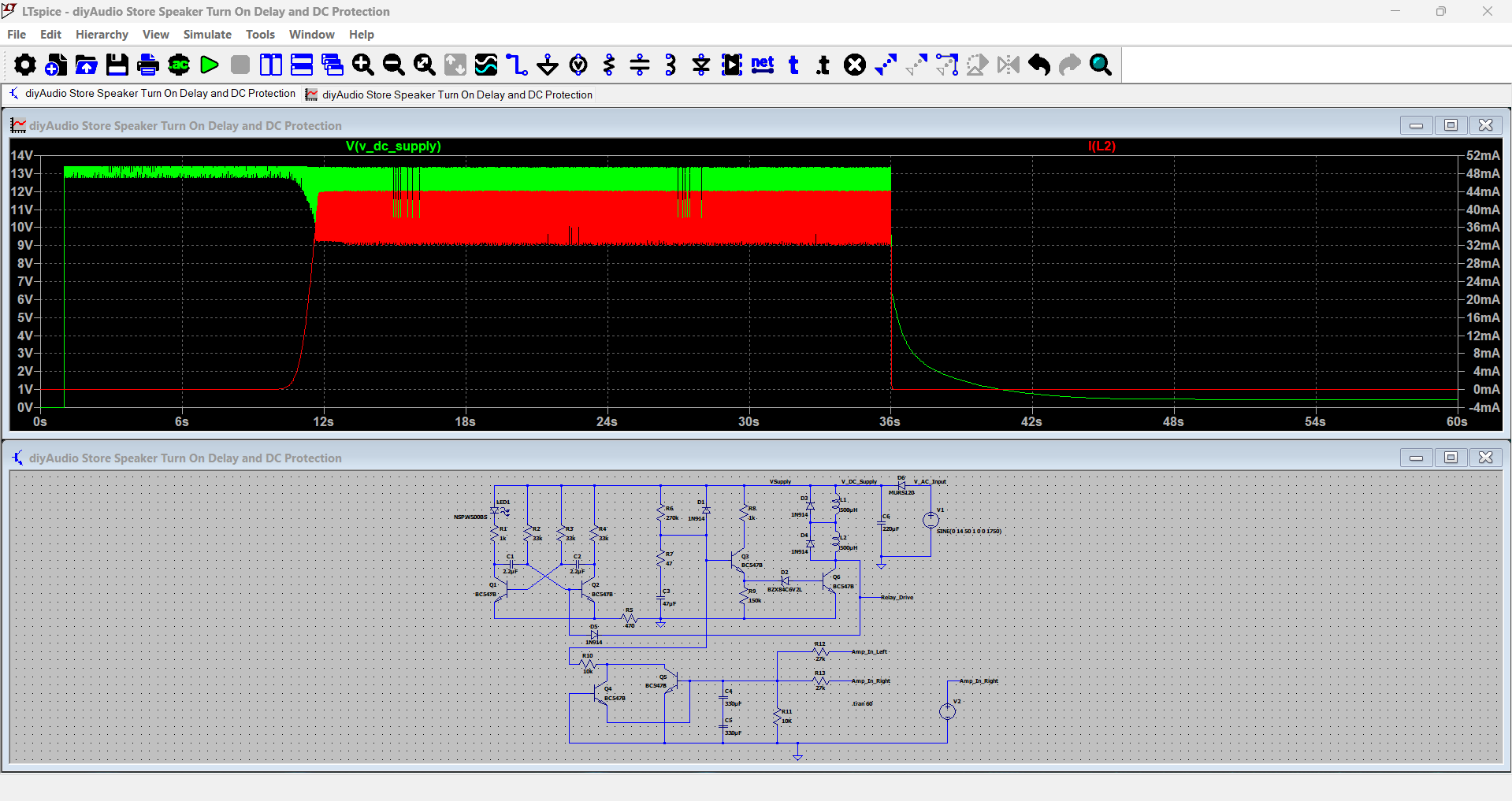Tile windows vertically
1512x801 pixels.
(271, 65)
